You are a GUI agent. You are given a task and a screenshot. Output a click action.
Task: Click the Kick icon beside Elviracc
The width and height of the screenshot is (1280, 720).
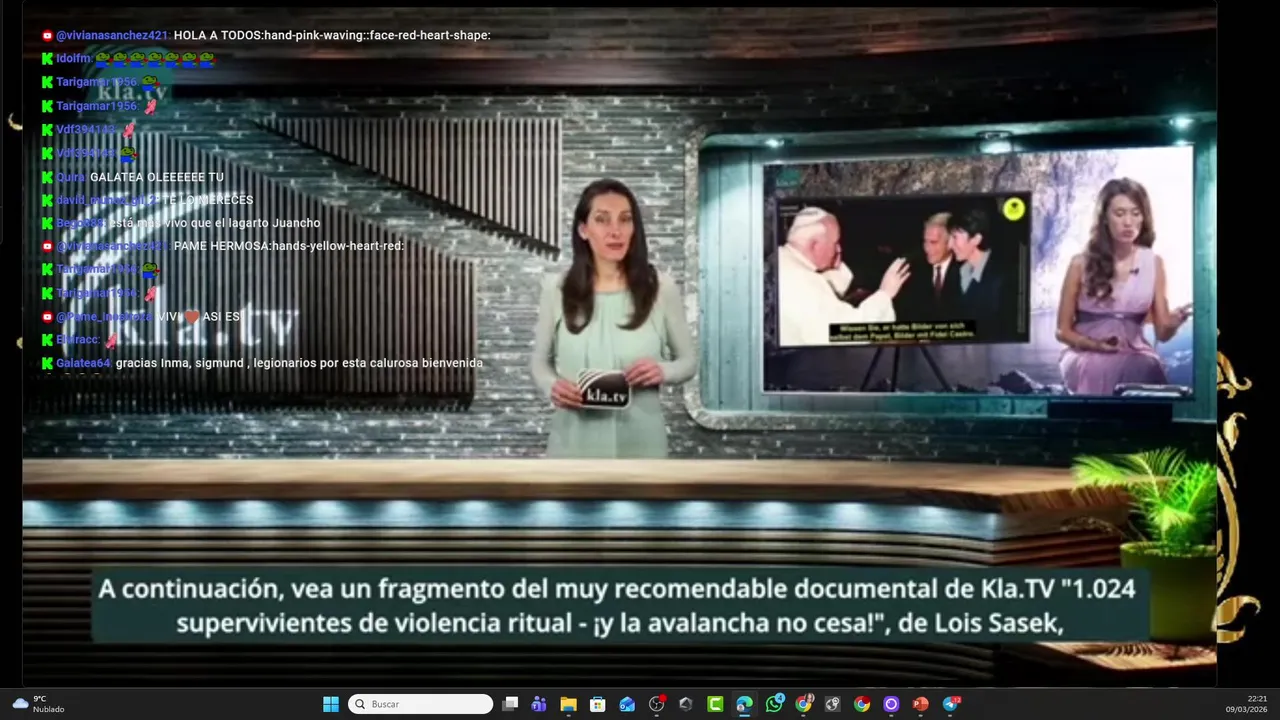(47, 340)
